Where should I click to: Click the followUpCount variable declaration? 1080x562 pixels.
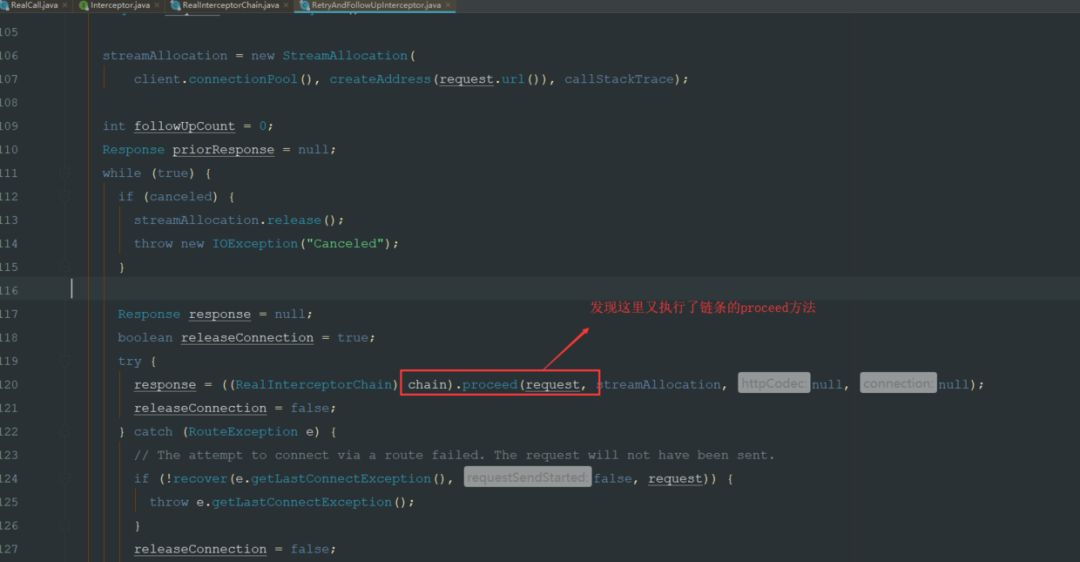tap(185, 126)
